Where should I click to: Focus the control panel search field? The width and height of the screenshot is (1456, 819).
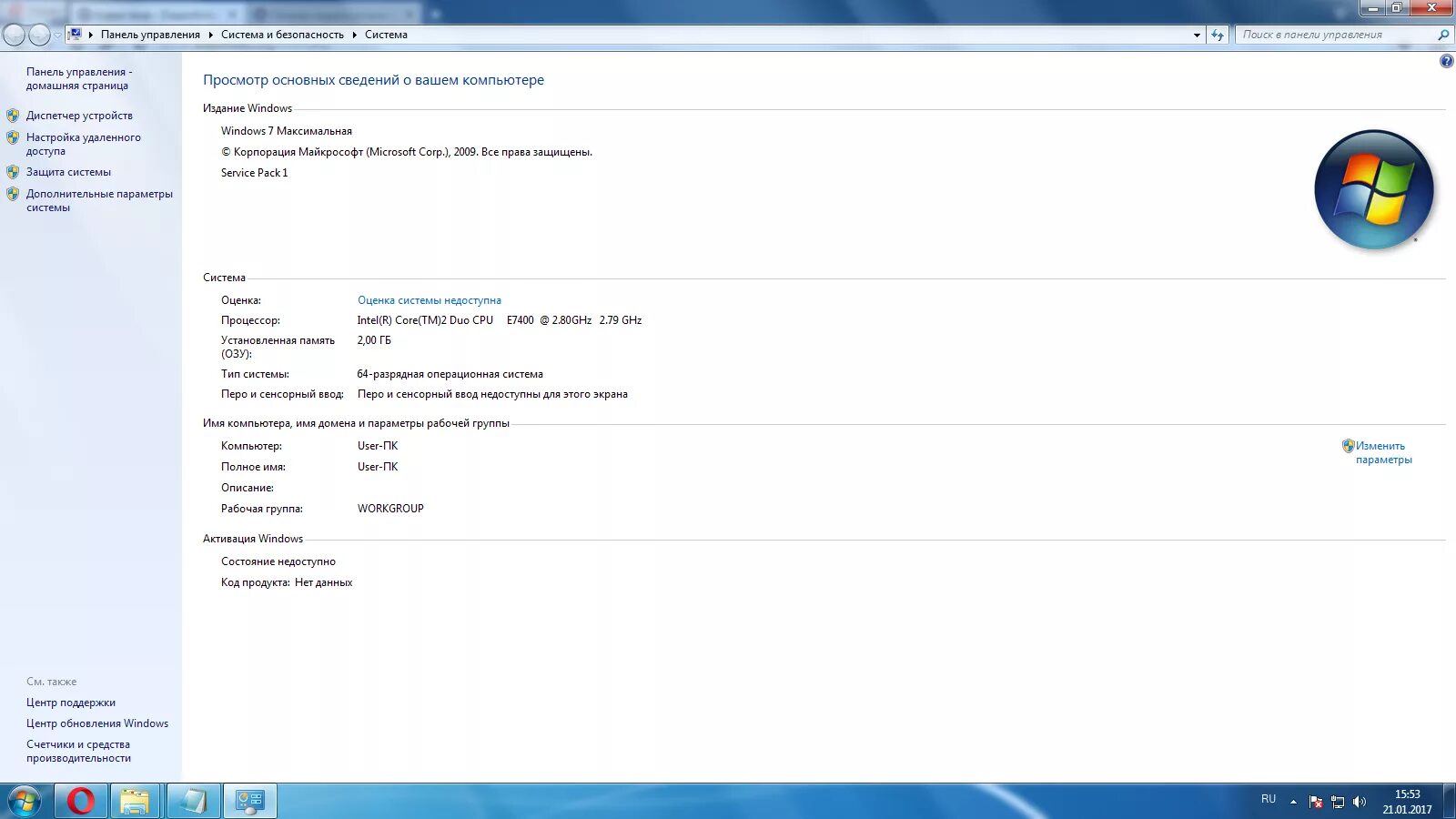(x=1336, y=35)
